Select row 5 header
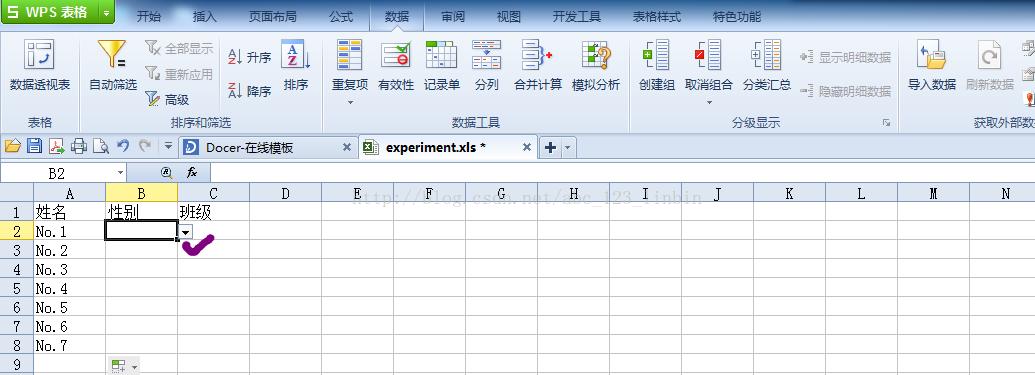 click(x=17, y=289)
